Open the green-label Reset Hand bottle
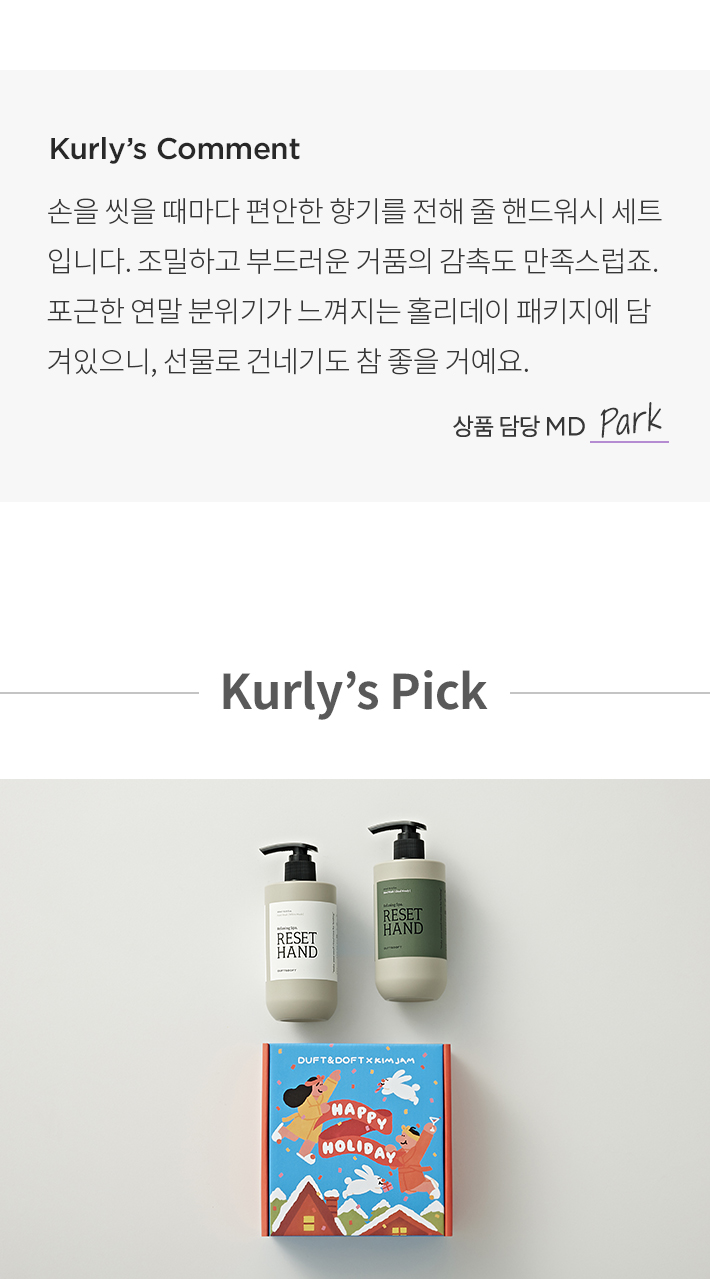710x1279 pixels. coord(408,912)
